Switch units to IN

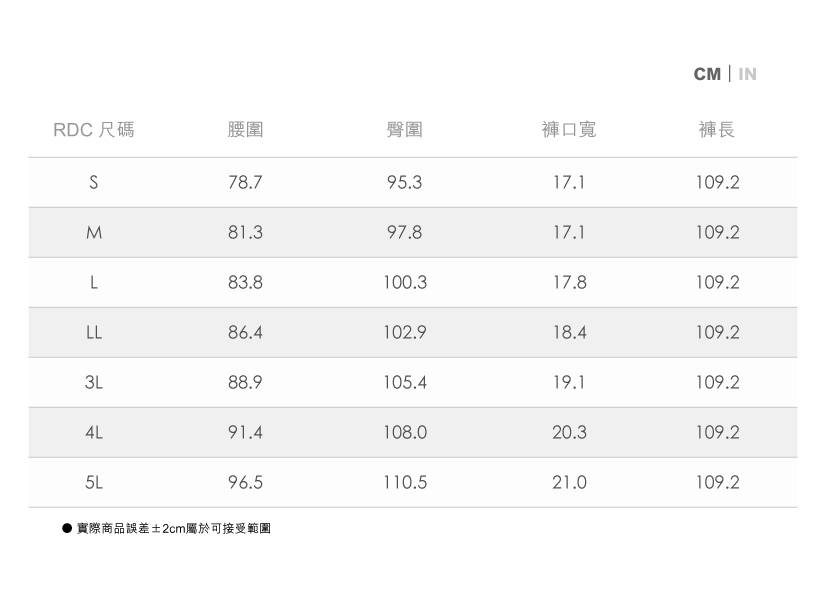(747, 74)
